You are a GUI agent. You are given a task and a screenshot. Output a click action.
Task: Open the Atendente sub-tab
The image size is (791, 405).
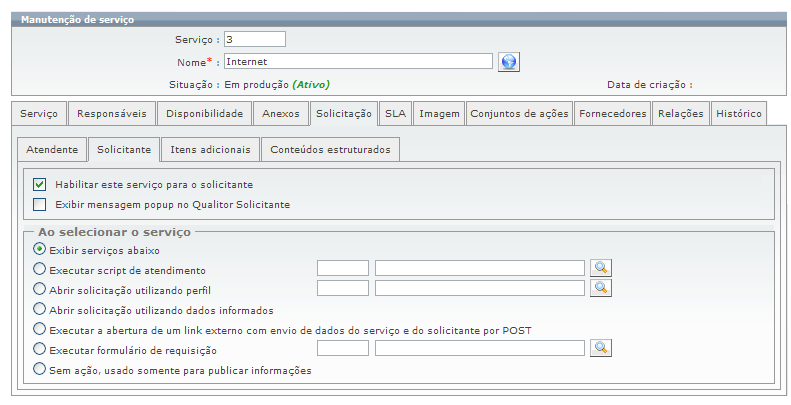coord(52,150)
